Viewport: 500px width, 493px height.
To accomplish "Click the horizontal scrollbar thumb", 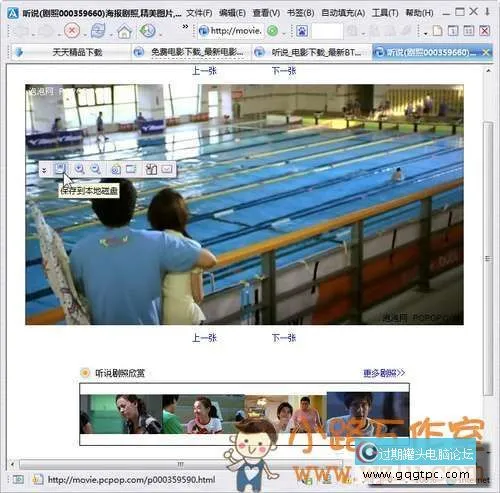I will (181, 464).
